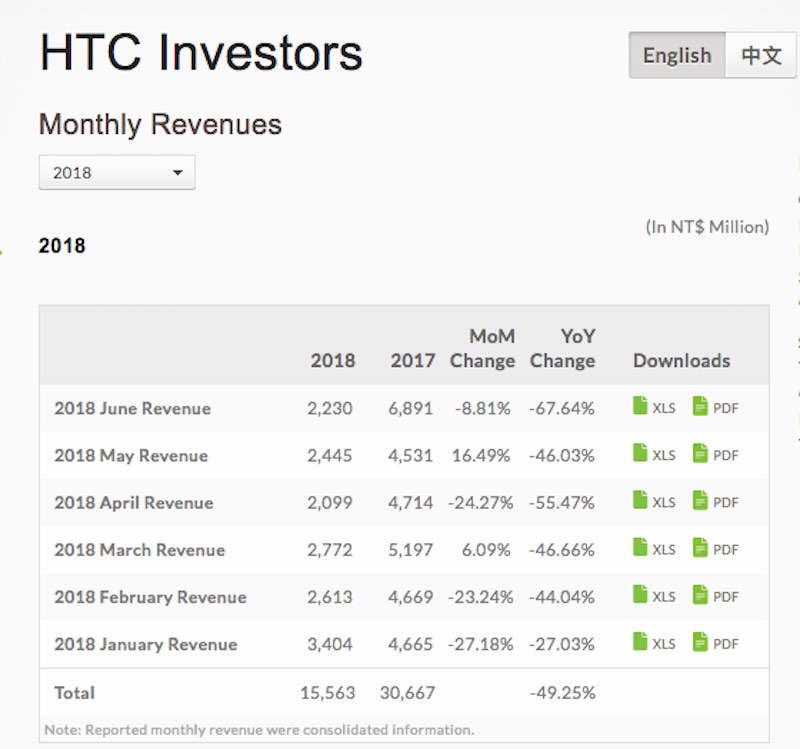Open January revenue PDF icon

tap(700, 641)
